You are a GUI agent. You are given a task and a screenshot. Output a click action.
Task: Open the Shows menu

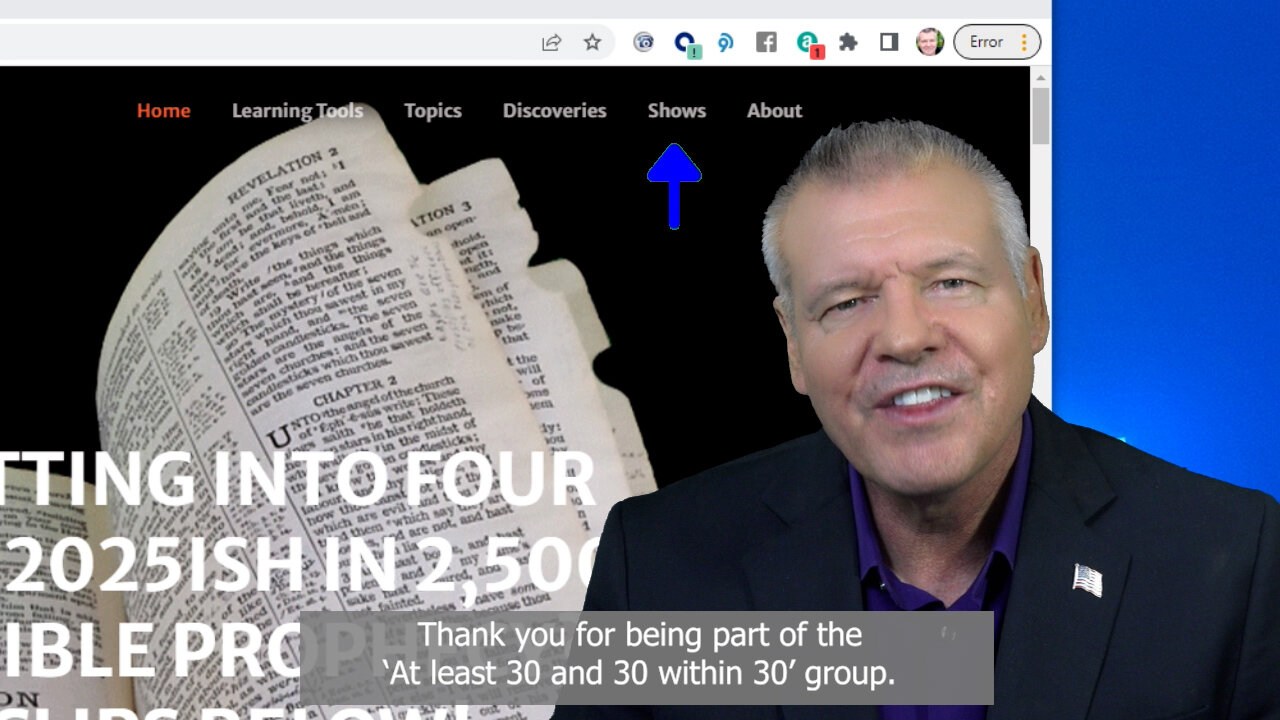tap(677, 111)
